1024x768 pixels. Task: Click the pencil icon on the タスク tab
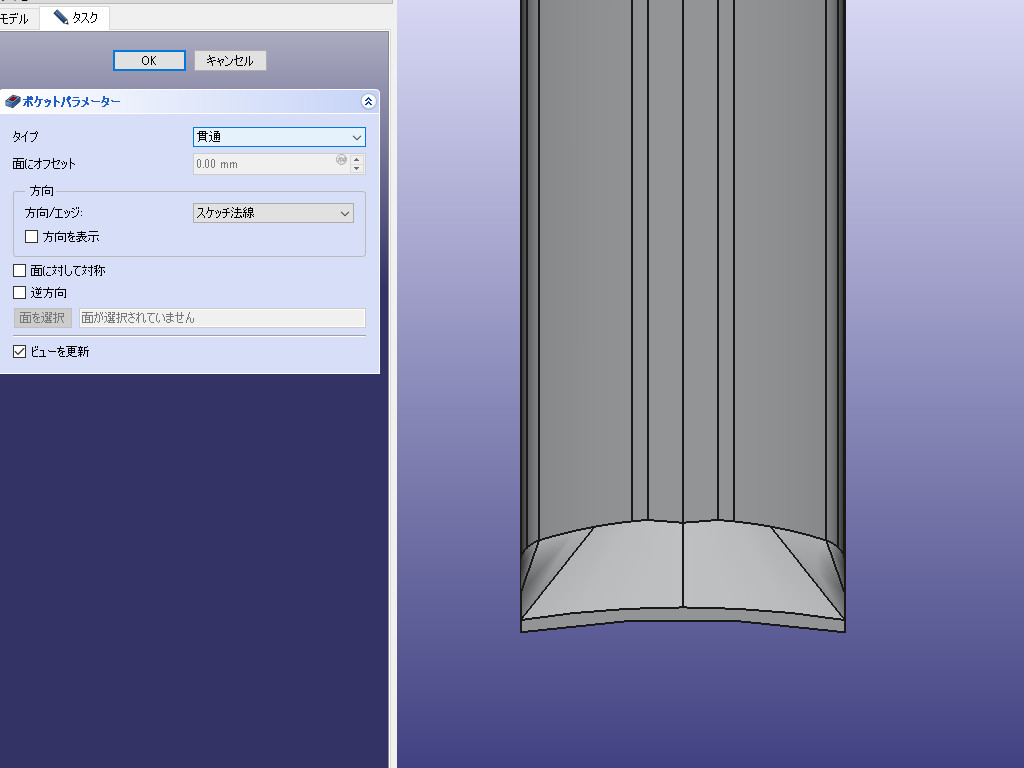point(61,18)
